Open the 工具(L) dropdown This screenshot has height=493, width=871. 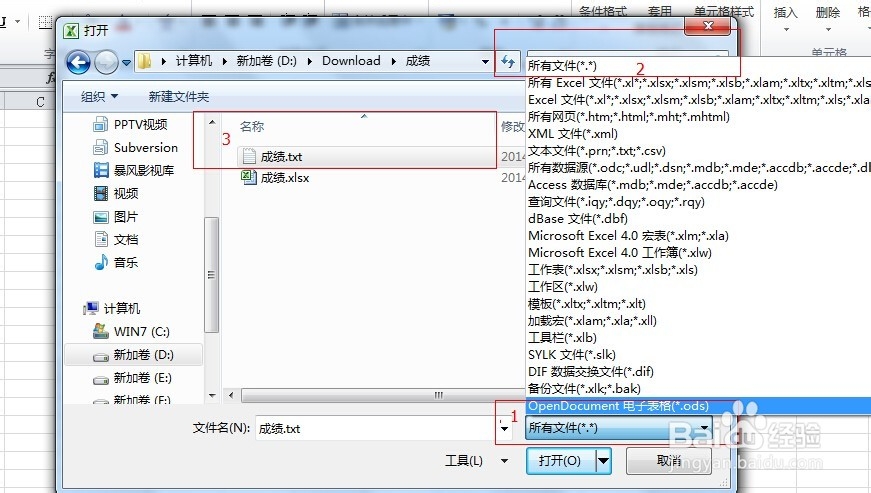[477, 461]
